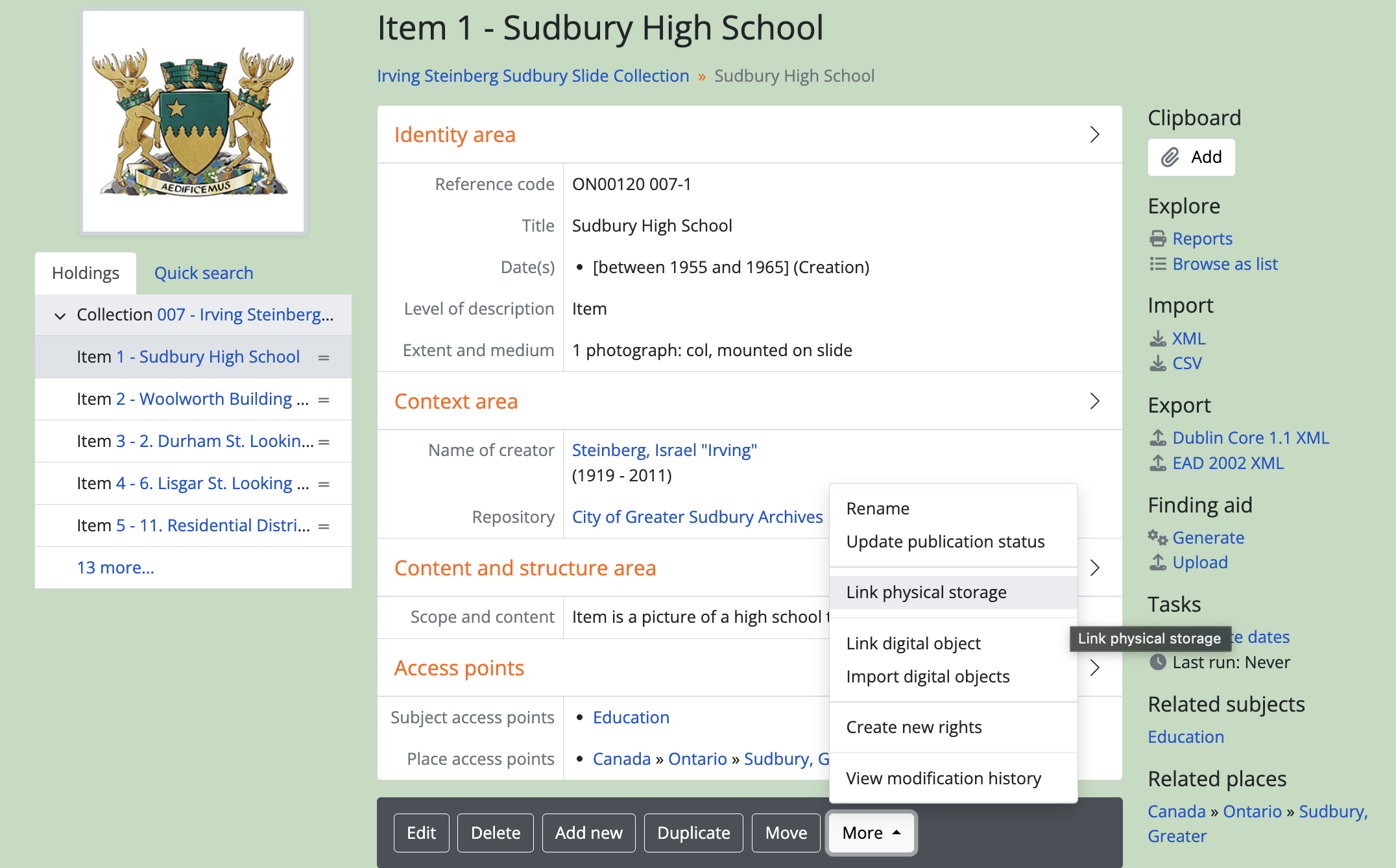
Task: Open the City of Greater Sudbury Archives link
Action: (x=697, y=517)
